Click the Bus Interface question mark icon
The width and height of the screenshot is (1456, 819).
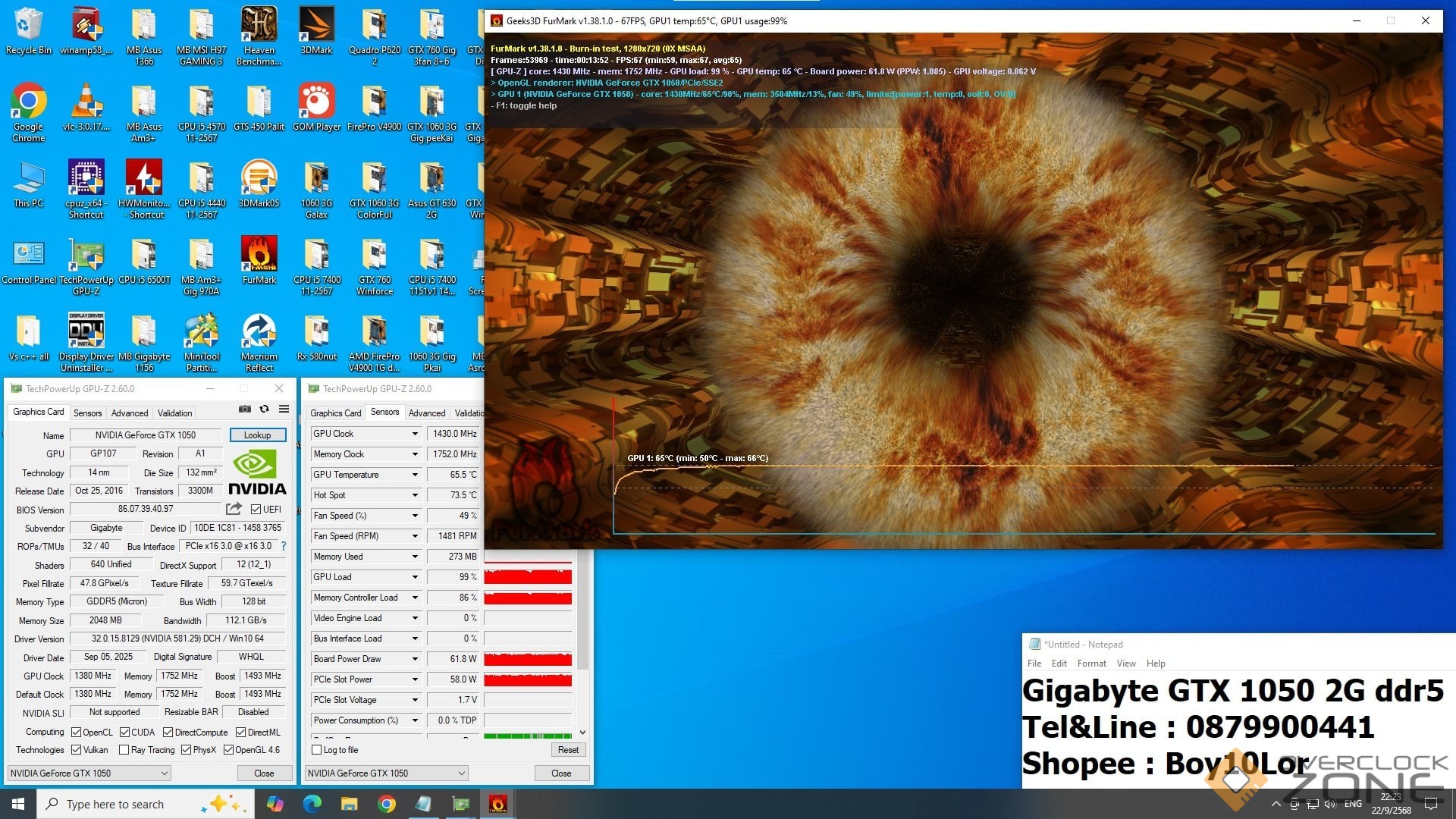pos(284,546)
